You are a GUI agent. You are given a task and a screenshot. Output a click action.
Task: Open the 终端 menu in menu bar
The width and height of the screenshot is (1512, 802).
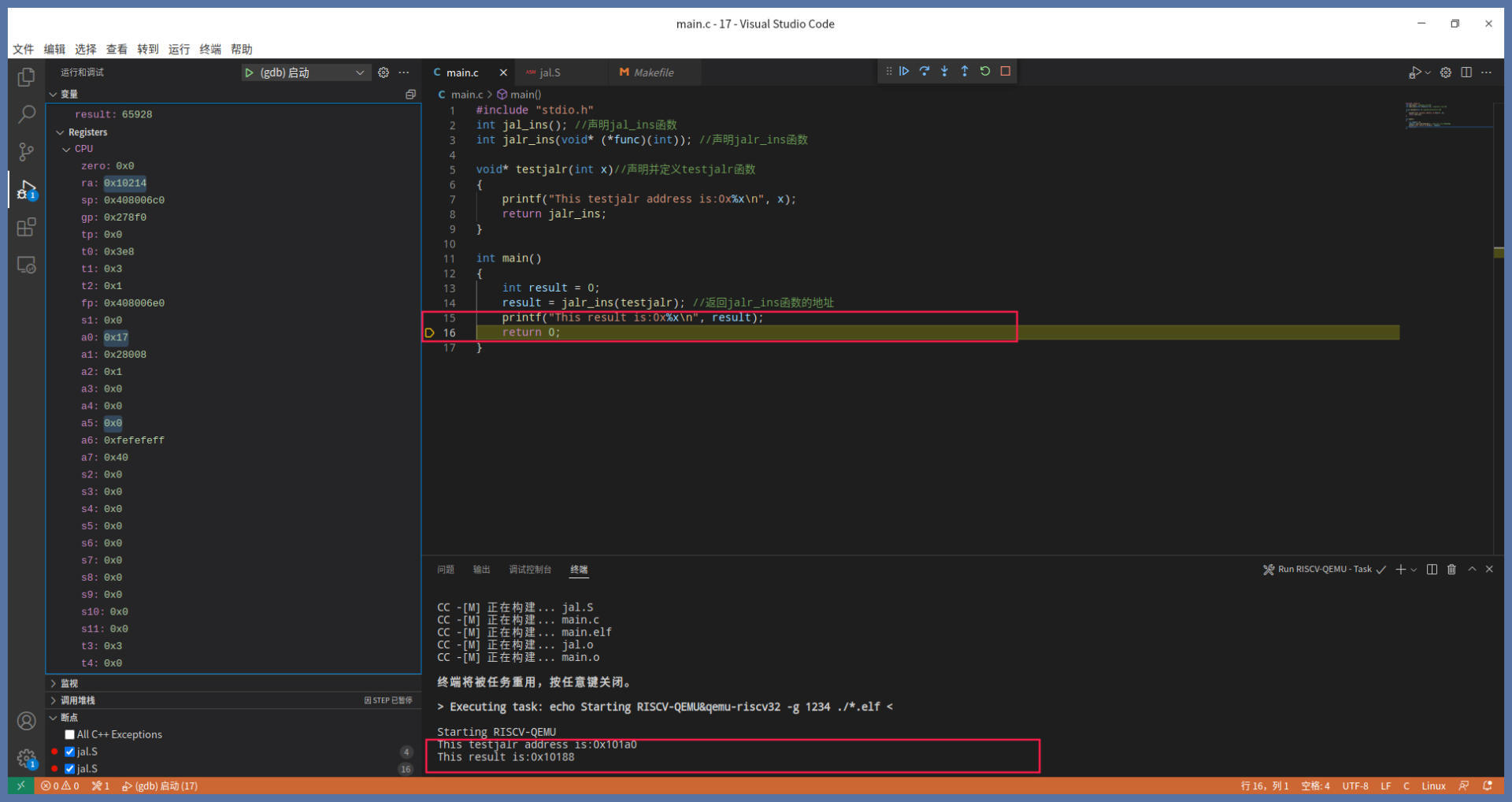coord(210,49)
